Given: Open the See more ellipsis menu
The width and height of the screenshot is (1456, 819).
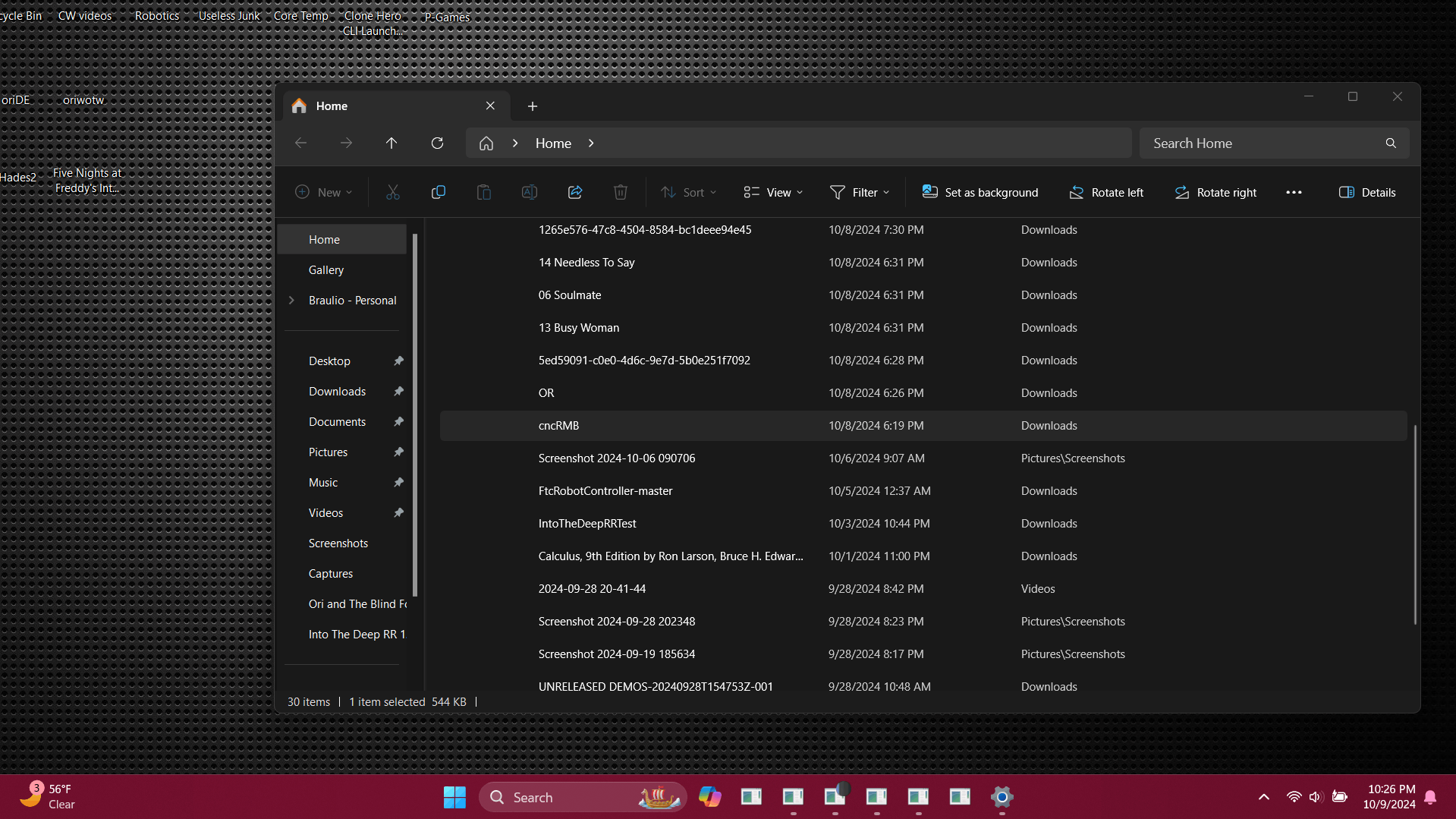Looking at the screenshot, I should click(1294, 193).
